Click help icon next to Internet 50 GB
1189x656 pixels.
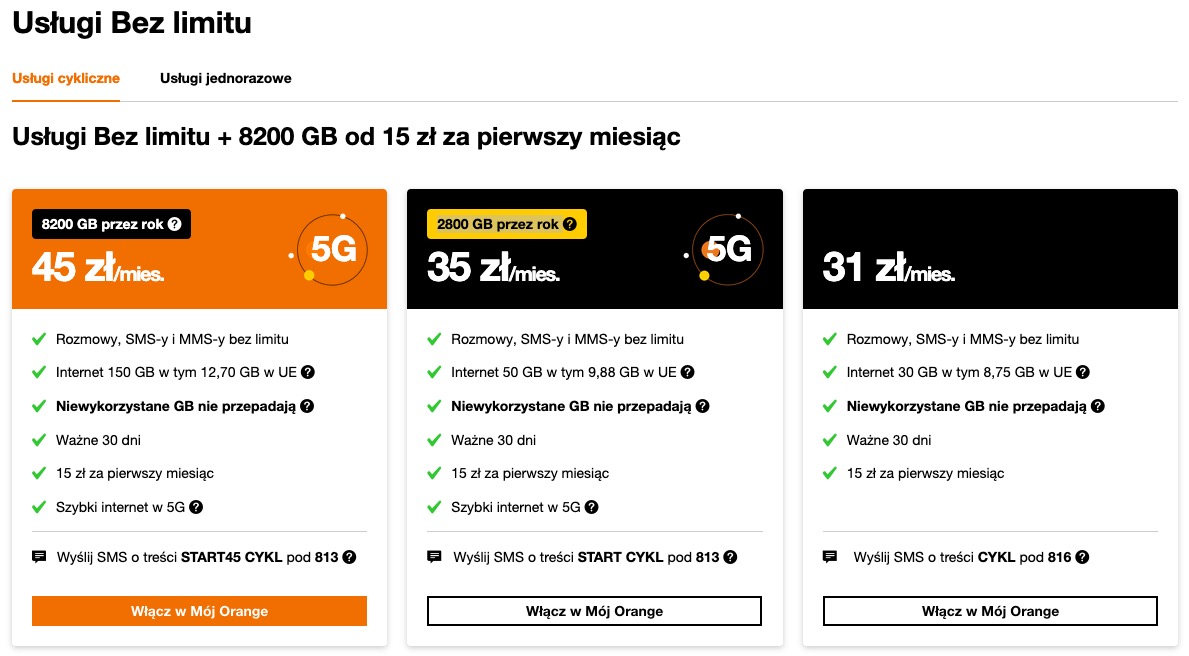coord(687,372)
